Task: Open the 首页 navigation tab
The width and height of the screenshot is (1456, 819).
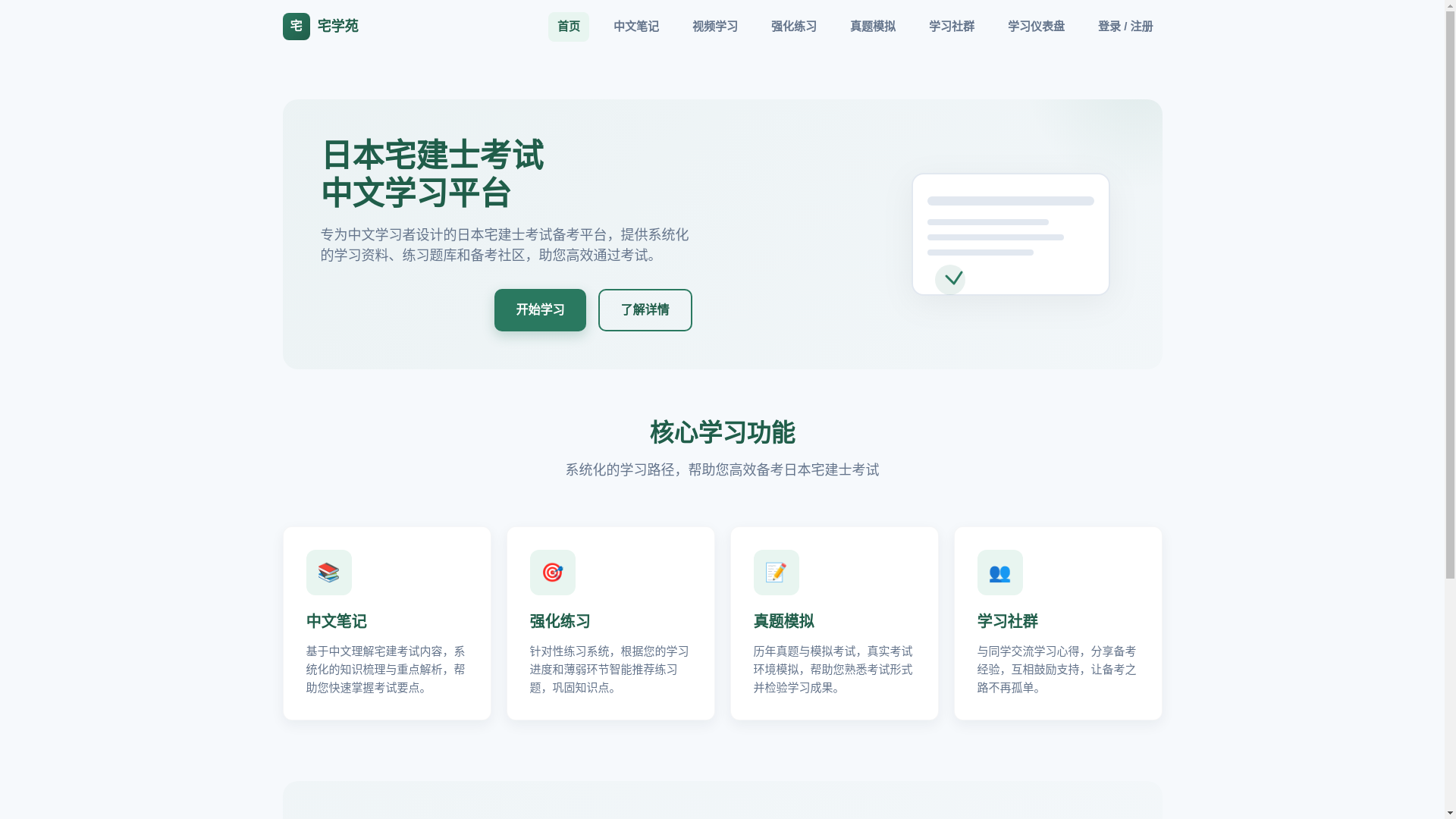Action: click(x=568, y=27)
